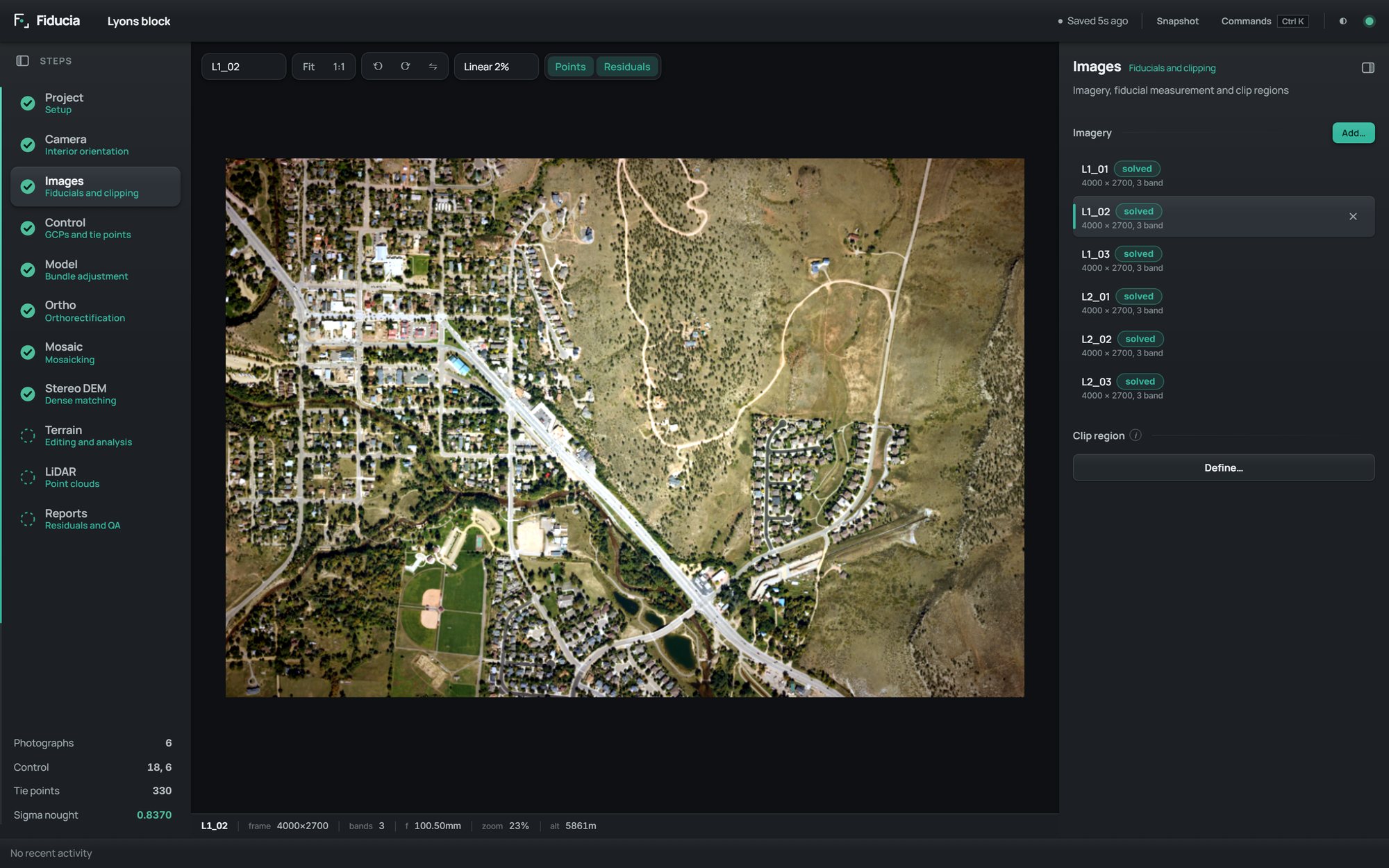This screenshot has height=868, width=1389.
Task: Collapse the Steps sidebar panel icon
Action: coord(22,61)
